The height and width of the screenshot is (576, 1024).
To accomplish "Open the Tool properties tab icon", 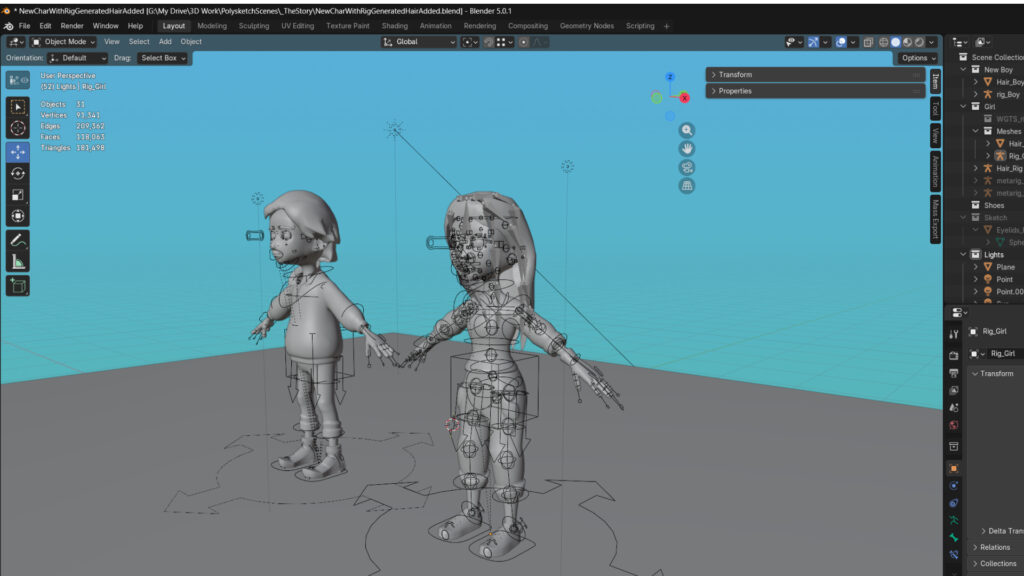I will click(954, 333).
